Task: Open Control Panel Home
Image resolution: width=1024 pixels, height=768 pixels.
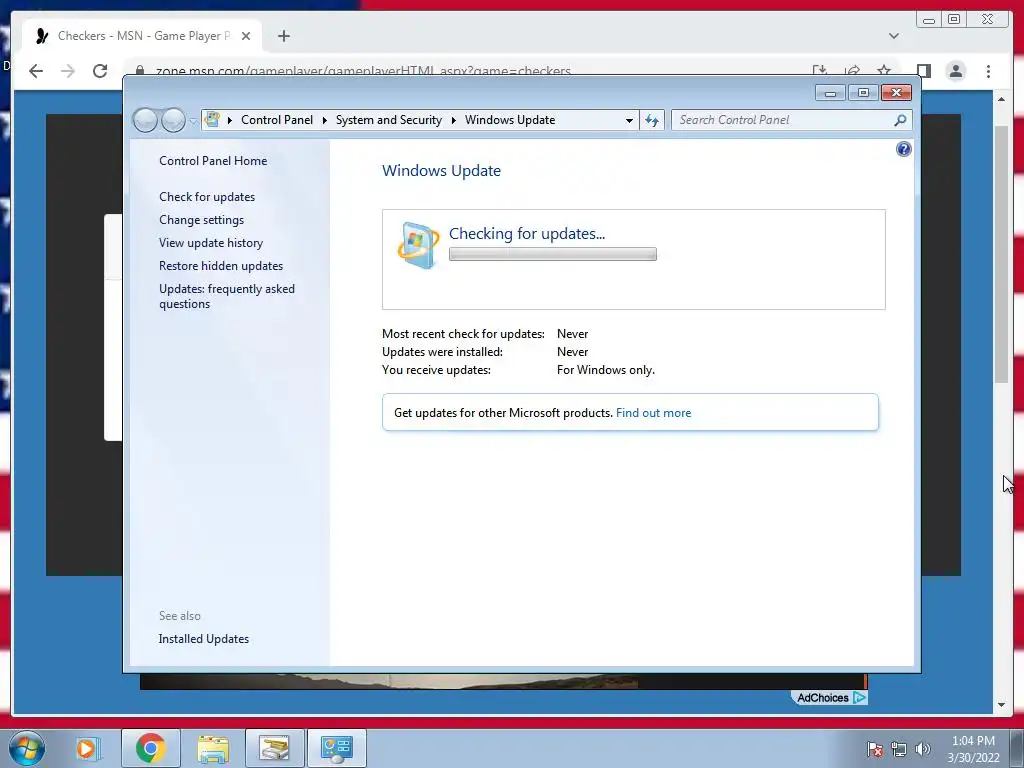Action: coord(213,161)
